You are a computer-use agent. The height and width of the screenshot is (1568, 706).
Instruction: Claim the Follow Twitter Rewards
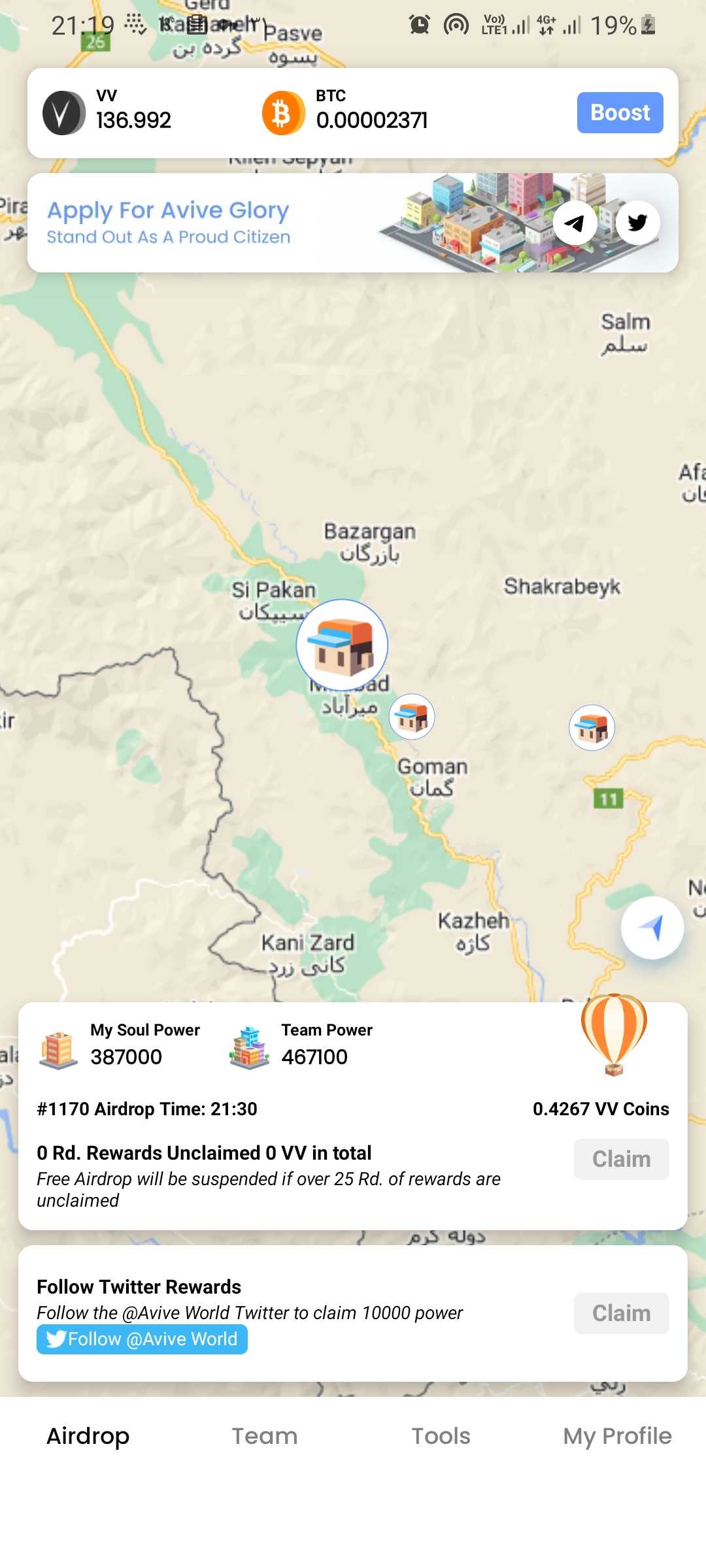[x=621, y=1313]
